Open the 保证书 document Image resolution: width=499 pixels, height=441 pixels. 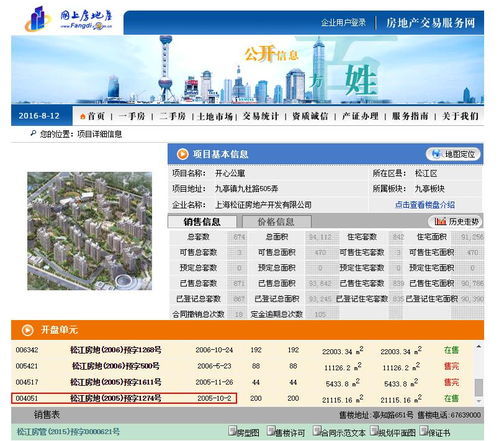coord(435,432)
